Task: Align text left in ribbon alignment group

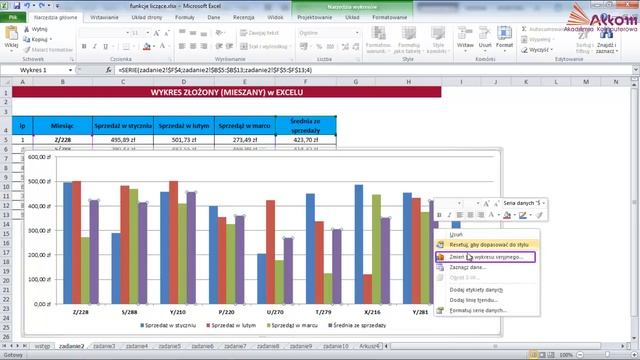Action: tap(182, 47)
